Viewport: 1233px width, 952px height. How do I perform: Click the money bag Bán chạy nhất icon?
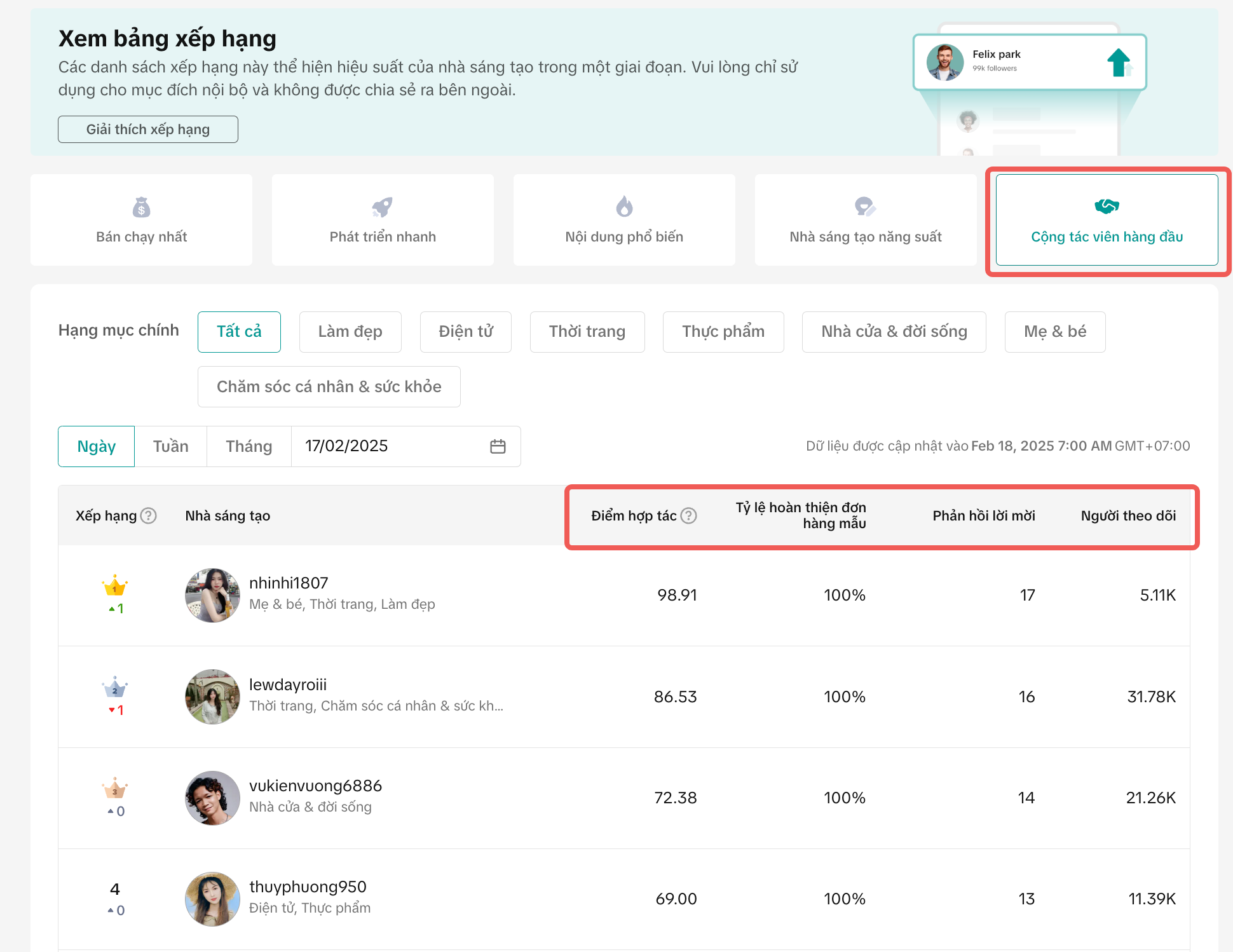(141, 207)
